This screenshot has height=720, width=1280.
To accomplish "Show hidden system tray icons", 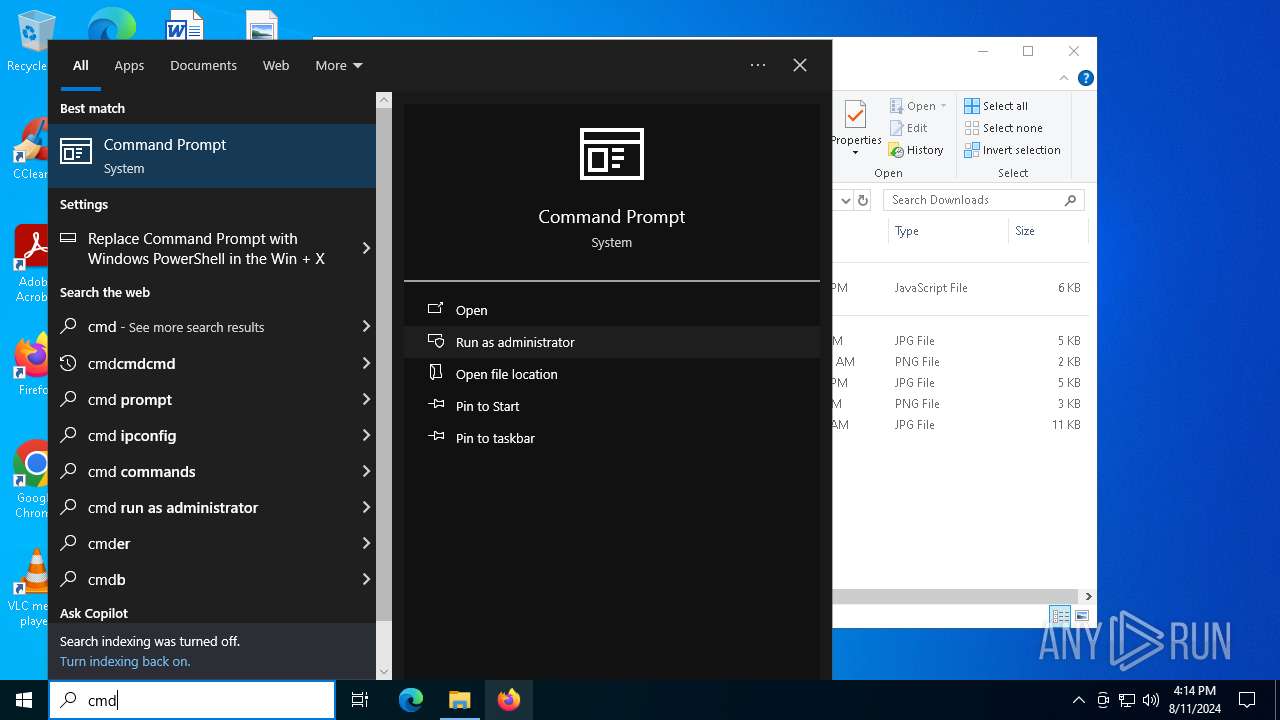I will coord(1078,700).
